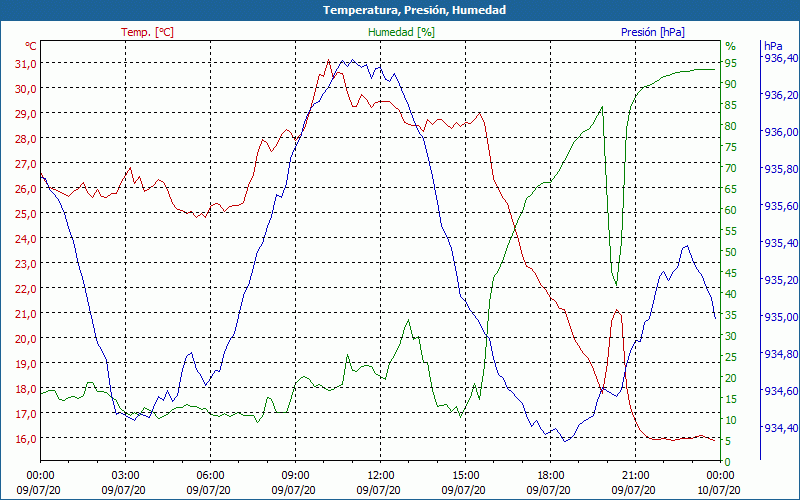Click the '934,80' pressure axis value
The width and height of the screenshot is (800, 500).
(x=782, y=354)
